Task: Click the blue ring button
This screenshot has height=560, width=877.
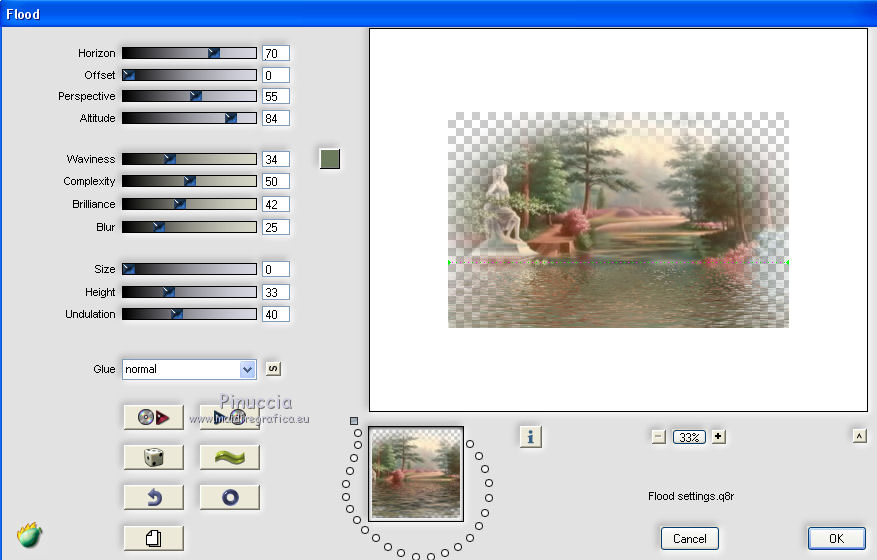Action: coord(229,497)
